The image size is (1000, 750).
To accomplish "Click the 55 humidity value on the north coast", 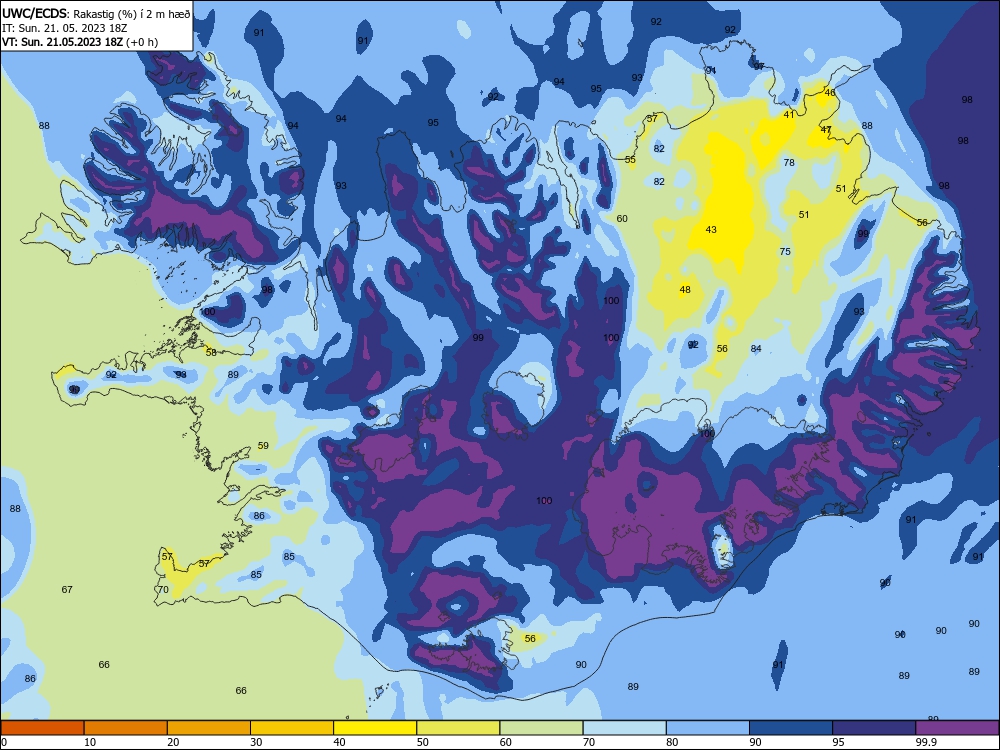I will [x=630, y=159].
